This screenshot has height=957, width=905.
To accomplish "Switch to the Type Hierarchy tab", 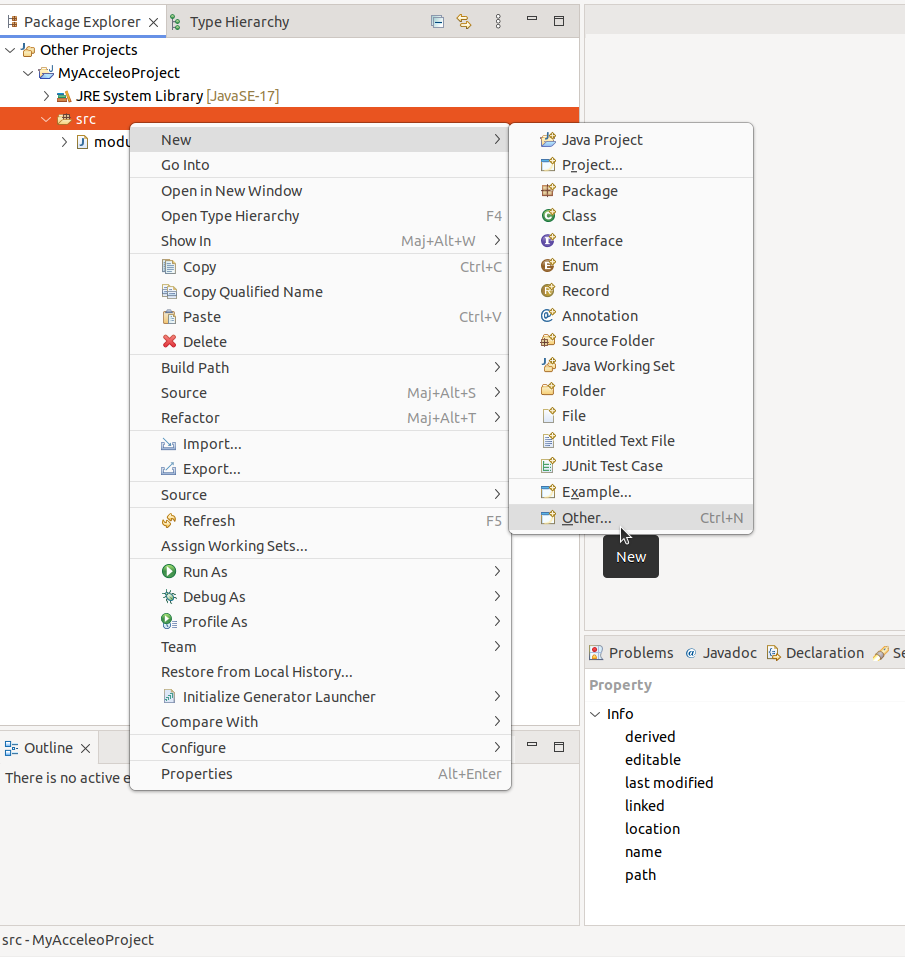I will pyautogui.click(x=238, y=22).
